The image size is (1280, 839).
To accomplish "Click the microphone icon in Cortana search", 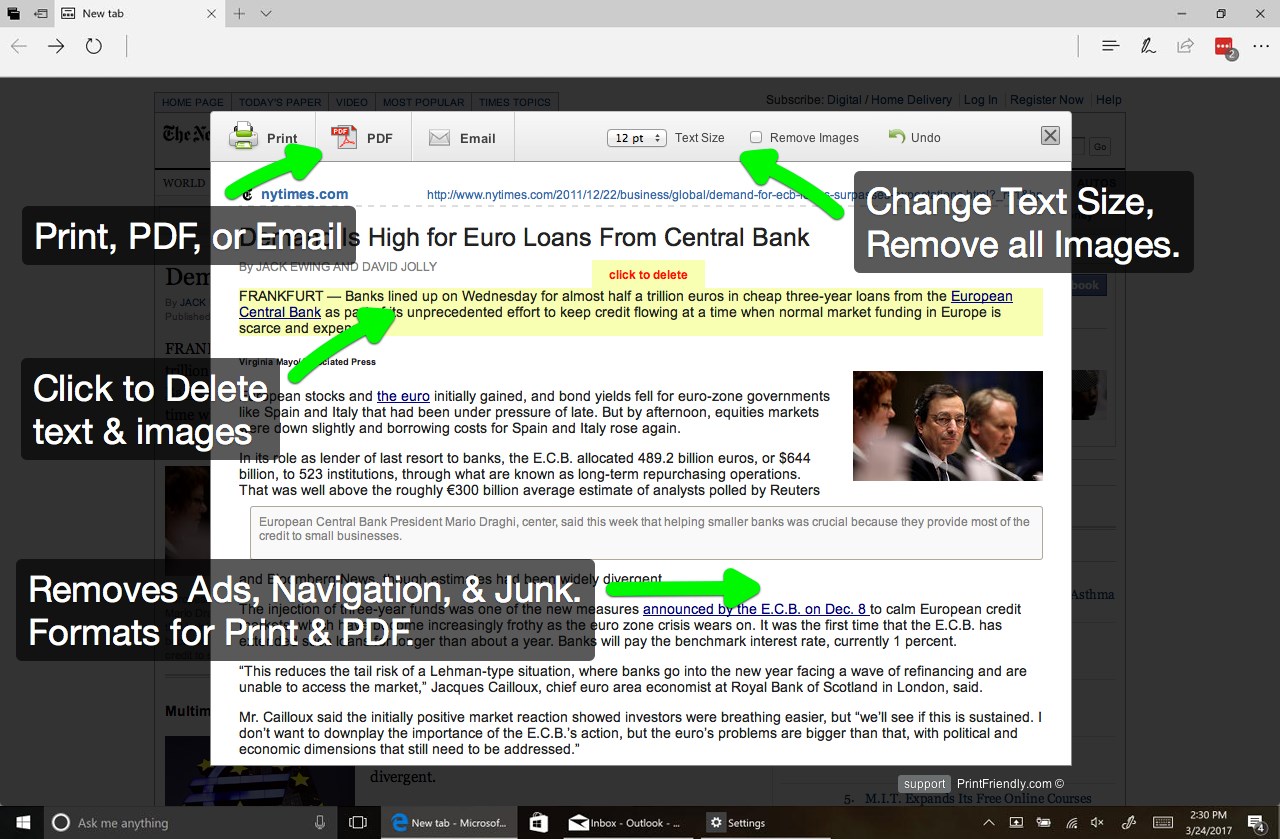I will (319, 822).
